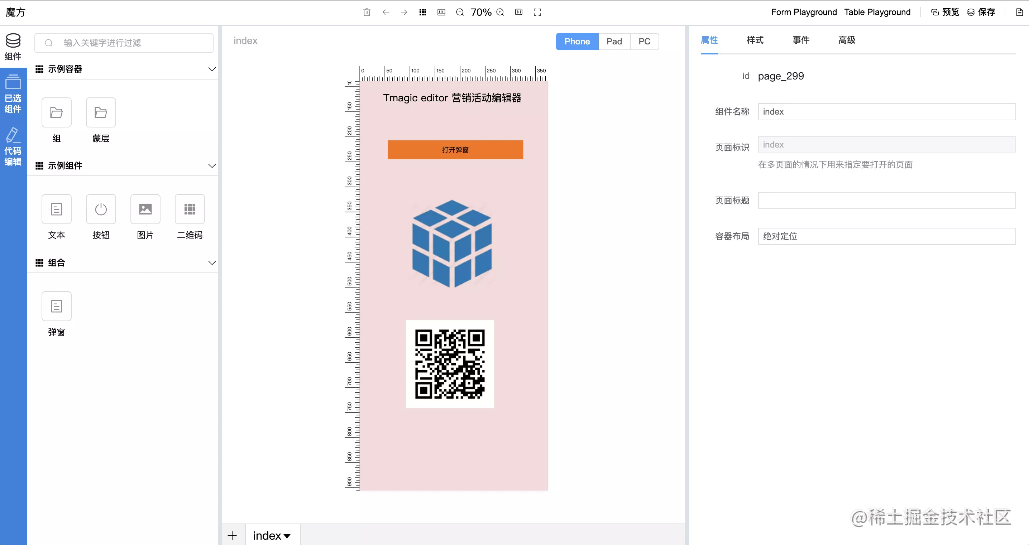Select the 组 group container component
Image resolution: width=1029 pixels, height=545 pixels.
pos(56,120)
